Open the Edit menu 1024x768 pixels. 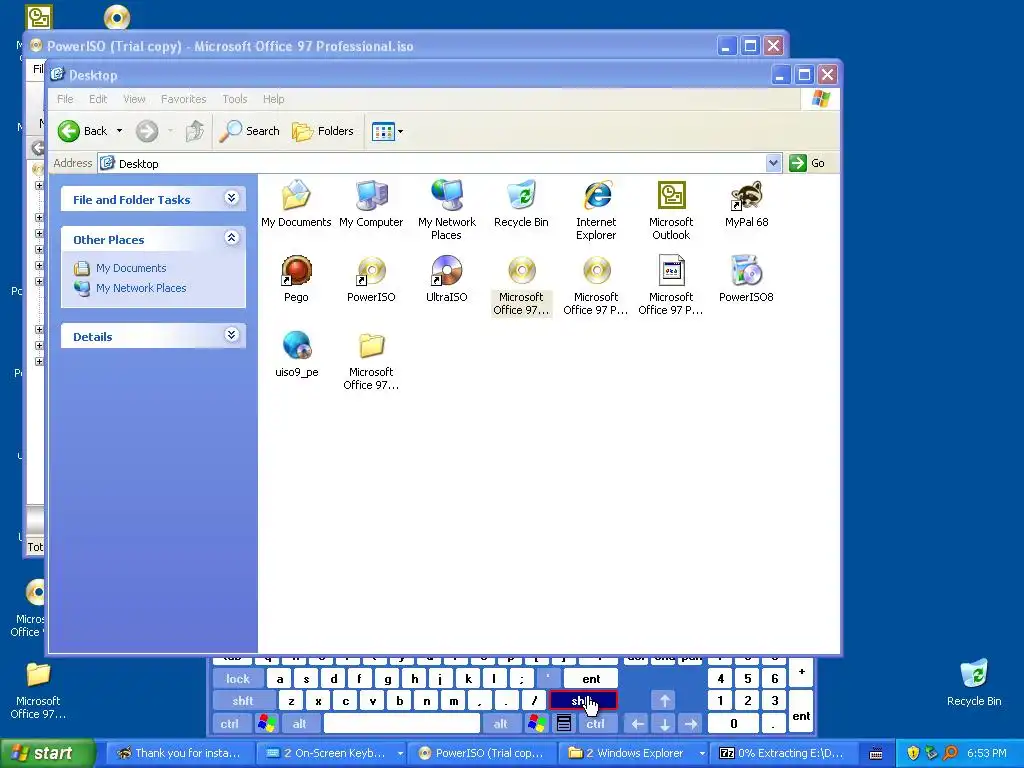[98, 99]
